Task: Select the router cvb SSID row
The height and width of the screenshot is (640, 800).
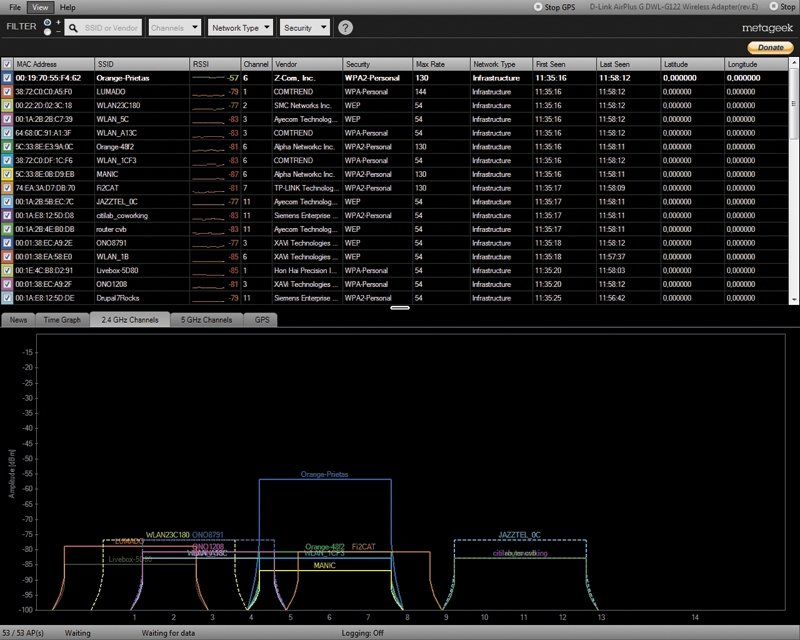Action: [x=111, y=229]
